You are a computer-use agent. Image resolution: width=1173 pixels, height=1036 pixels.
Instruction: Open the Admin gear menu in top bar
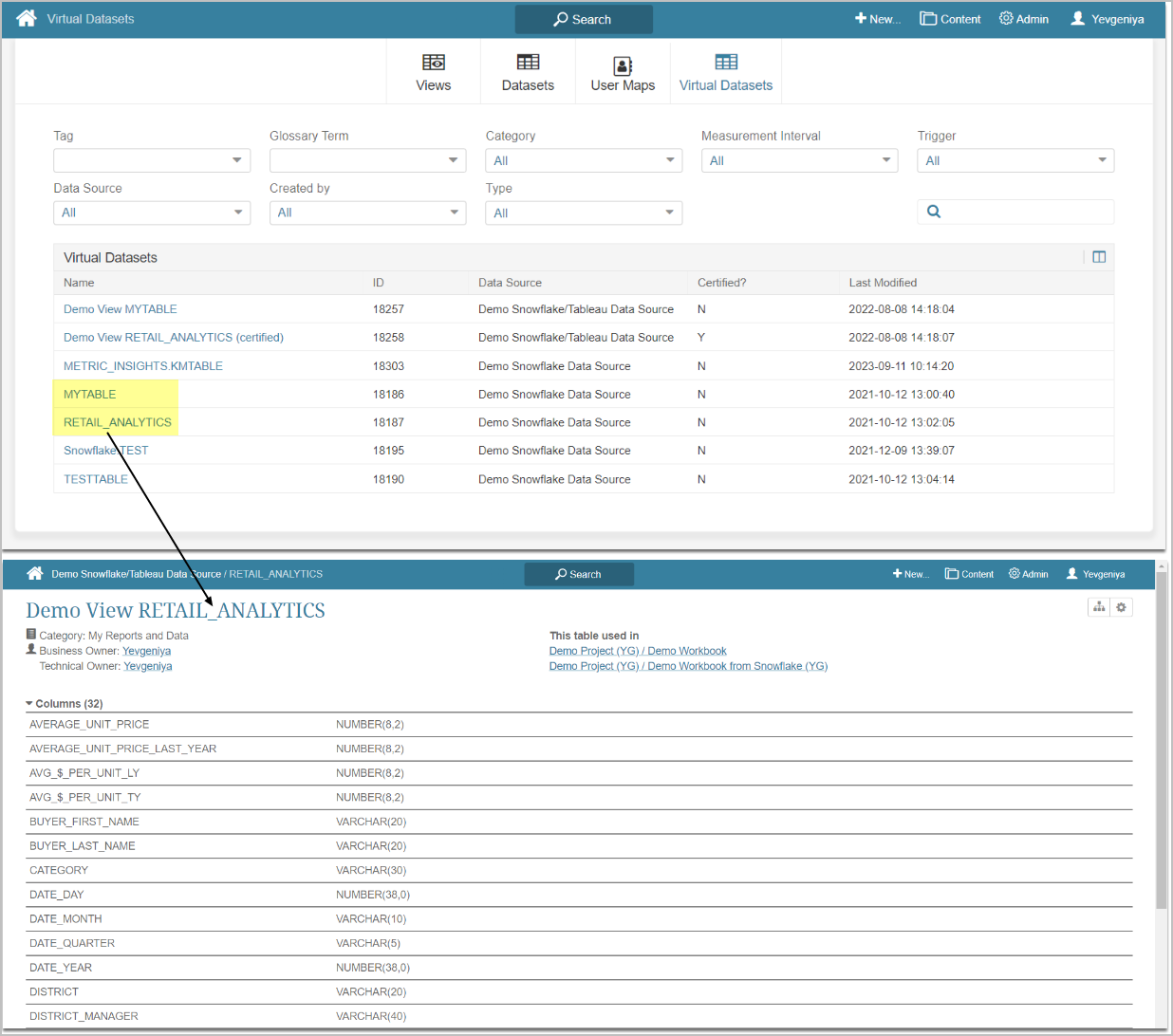click(1024, 19)
